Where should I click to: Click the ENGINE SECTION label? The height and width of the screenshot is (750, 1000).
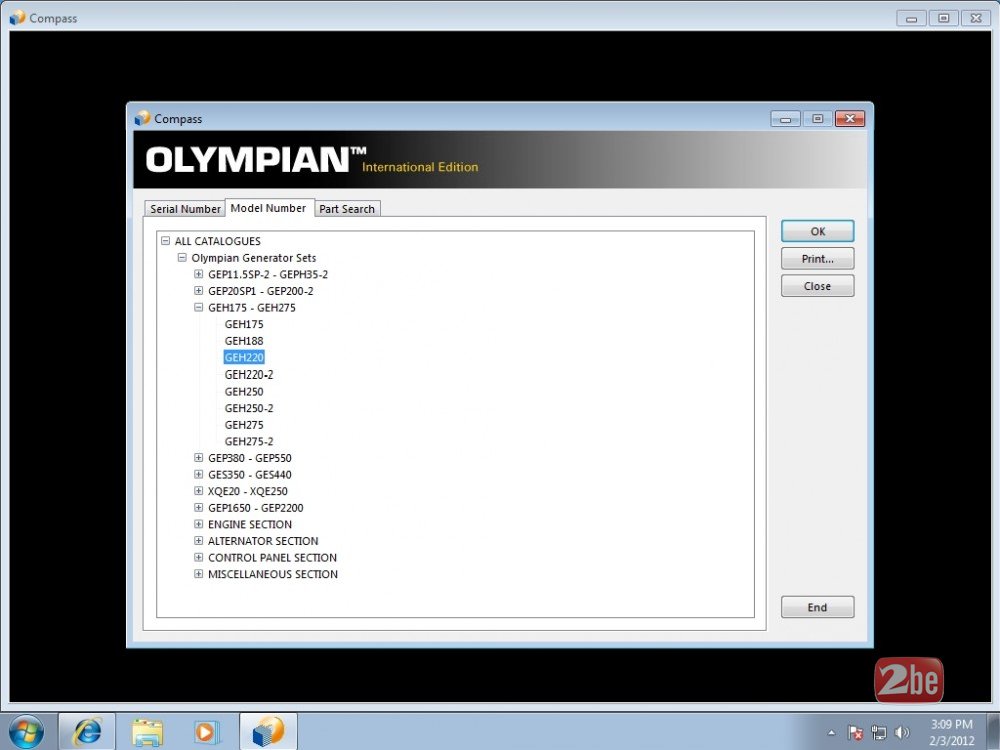pos(250,524)
